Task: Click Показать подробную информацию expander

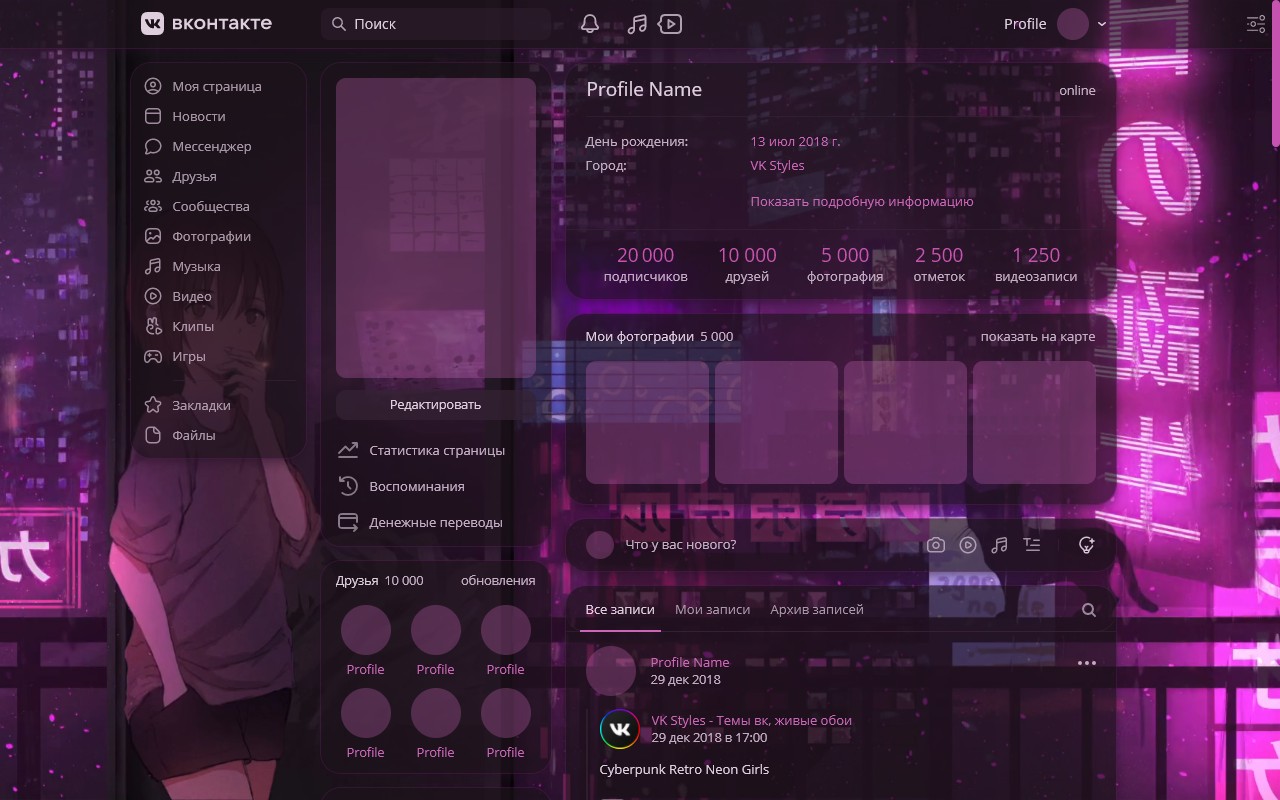Action: coord(861,201)
